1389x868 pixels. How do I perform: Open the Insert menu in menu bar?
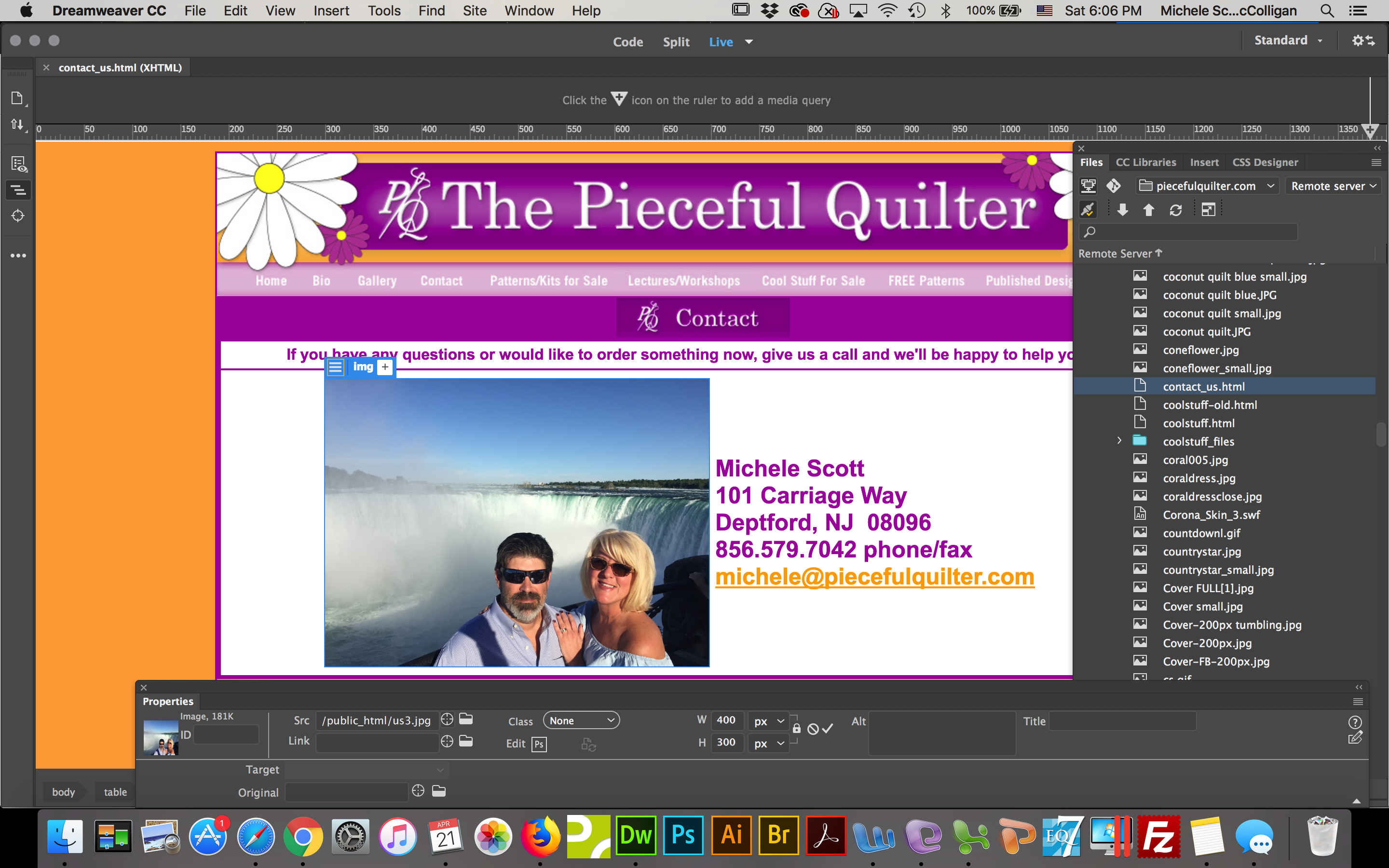click(331, 10)
